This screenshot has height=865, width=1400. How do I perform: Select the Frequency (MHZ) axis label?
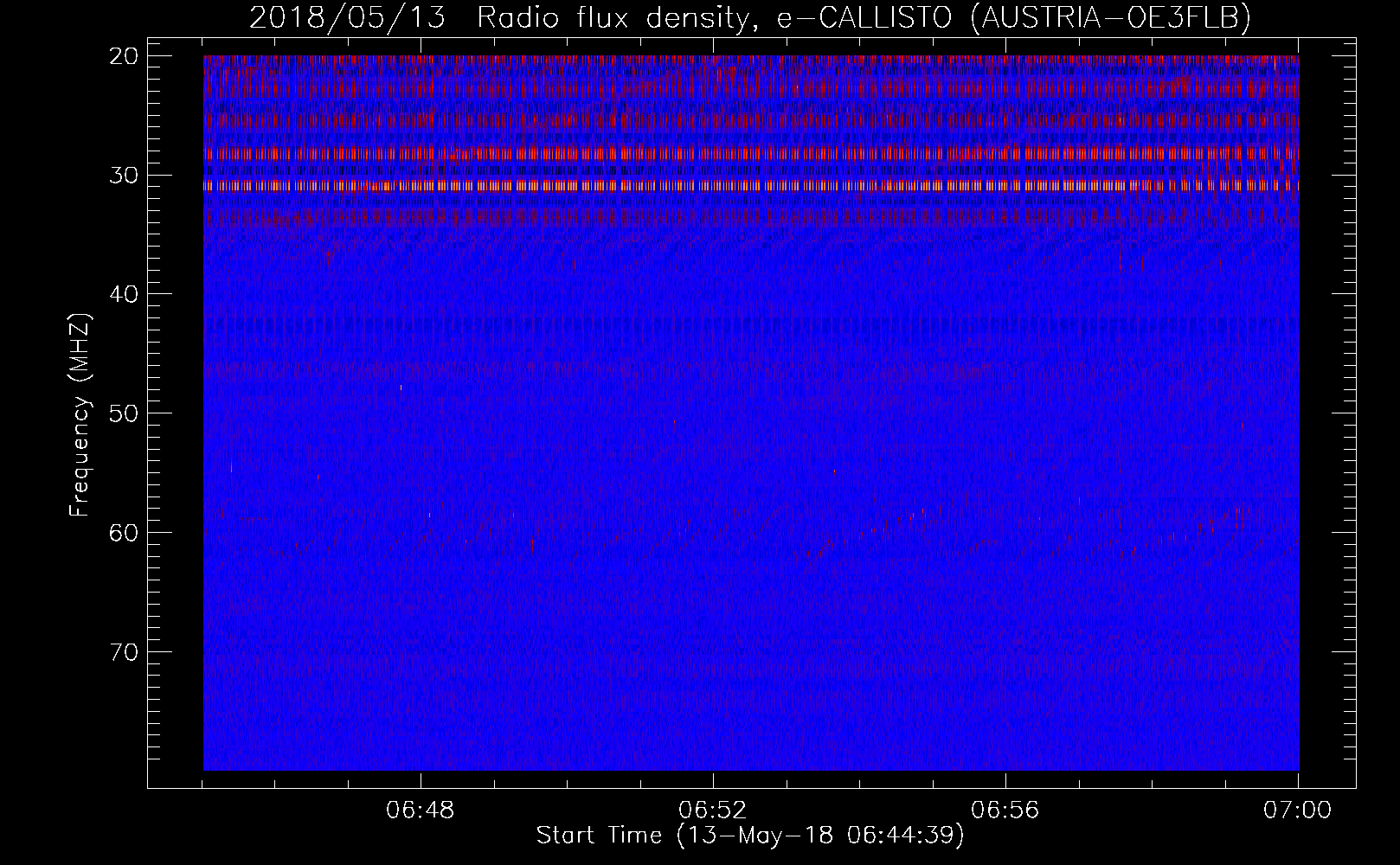click(x=80, y=413)
